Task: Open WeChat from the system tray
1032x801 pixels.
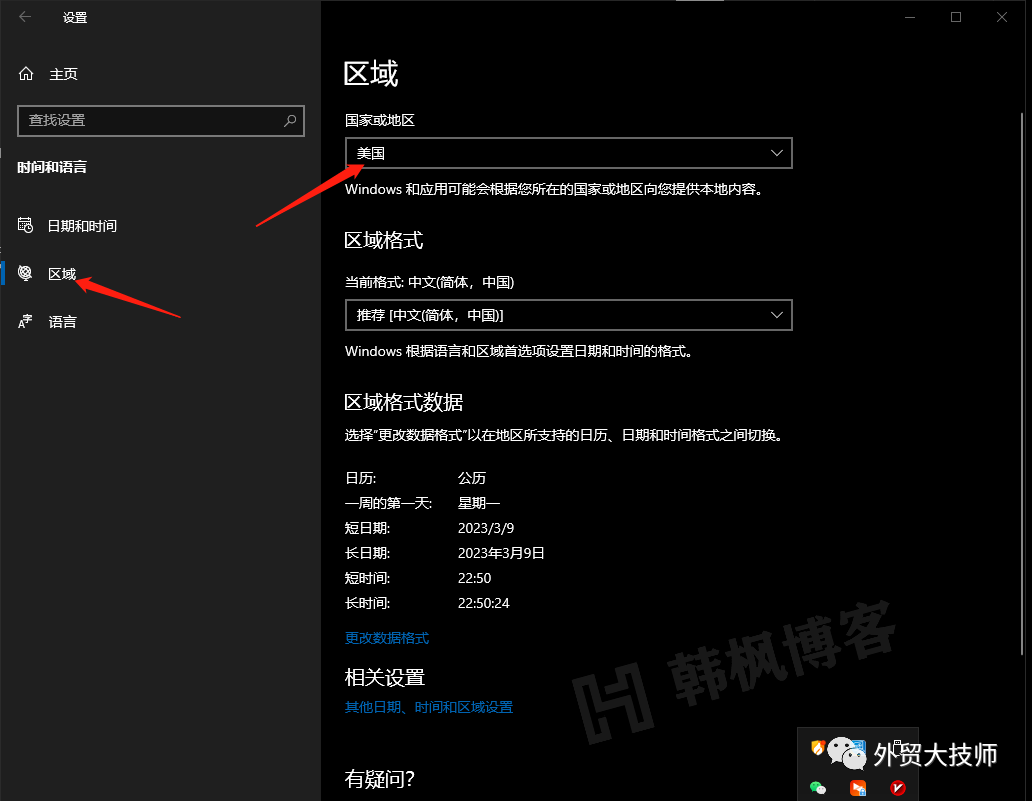Action: pyautogui.click(x=846, y=752)
